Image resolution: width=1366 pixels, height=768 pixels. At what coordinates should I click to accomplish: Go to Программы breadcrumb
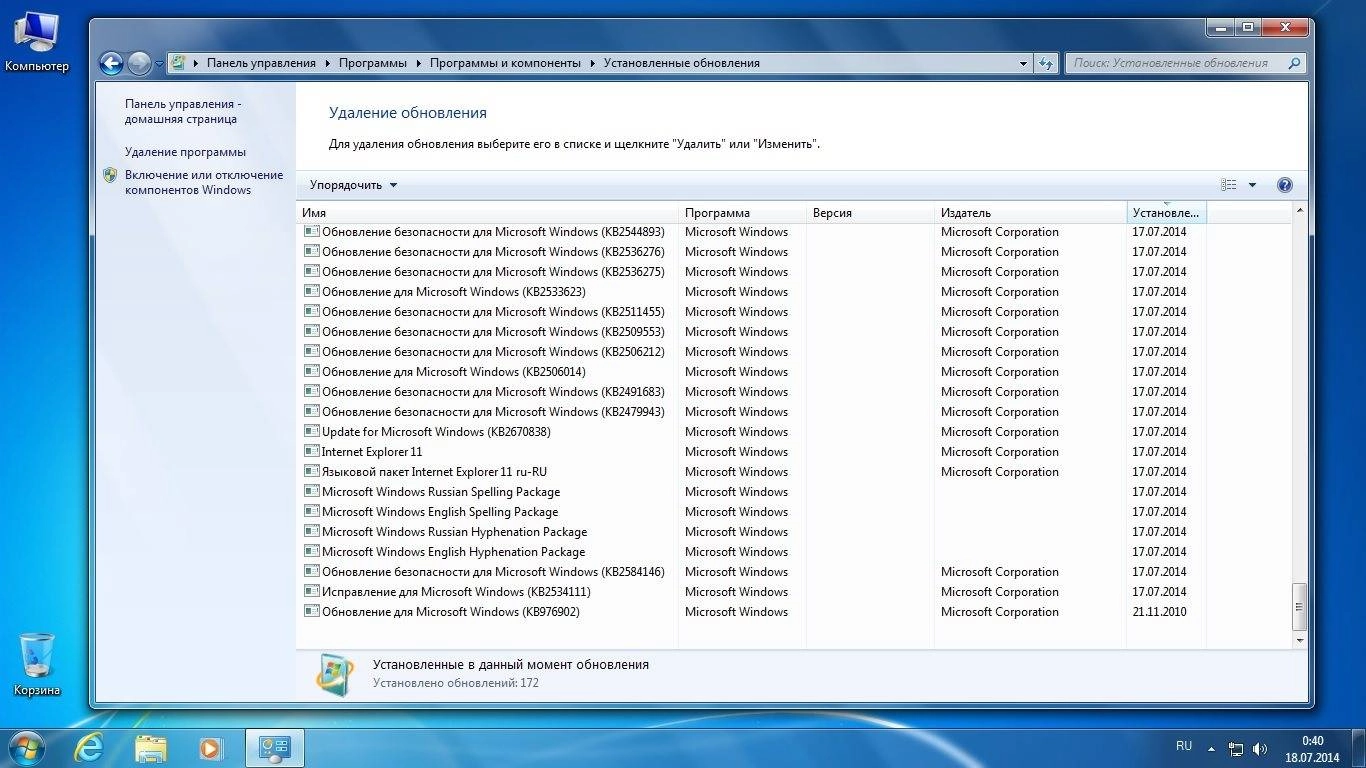click(372, 63)
